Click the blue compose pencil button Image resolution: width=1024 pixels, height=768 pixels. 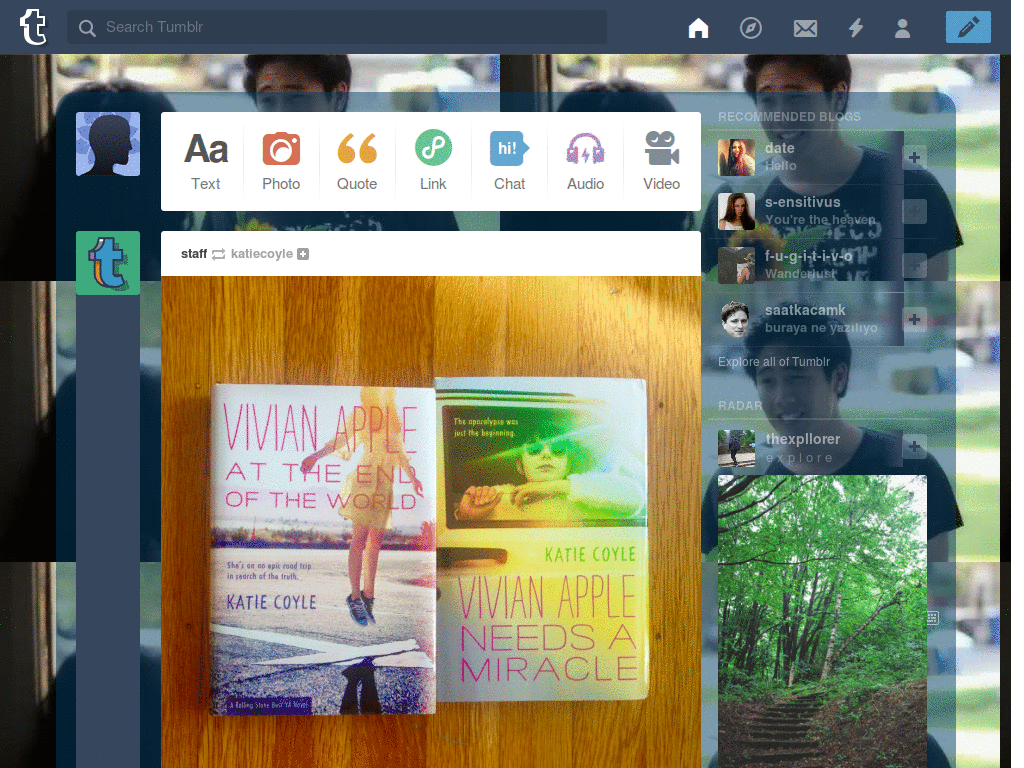point(968,27)
